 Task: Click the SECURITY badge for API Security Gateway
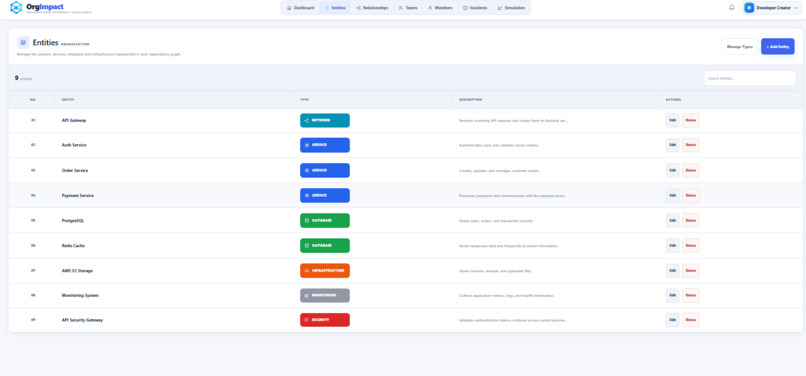[x=325, y=320]
